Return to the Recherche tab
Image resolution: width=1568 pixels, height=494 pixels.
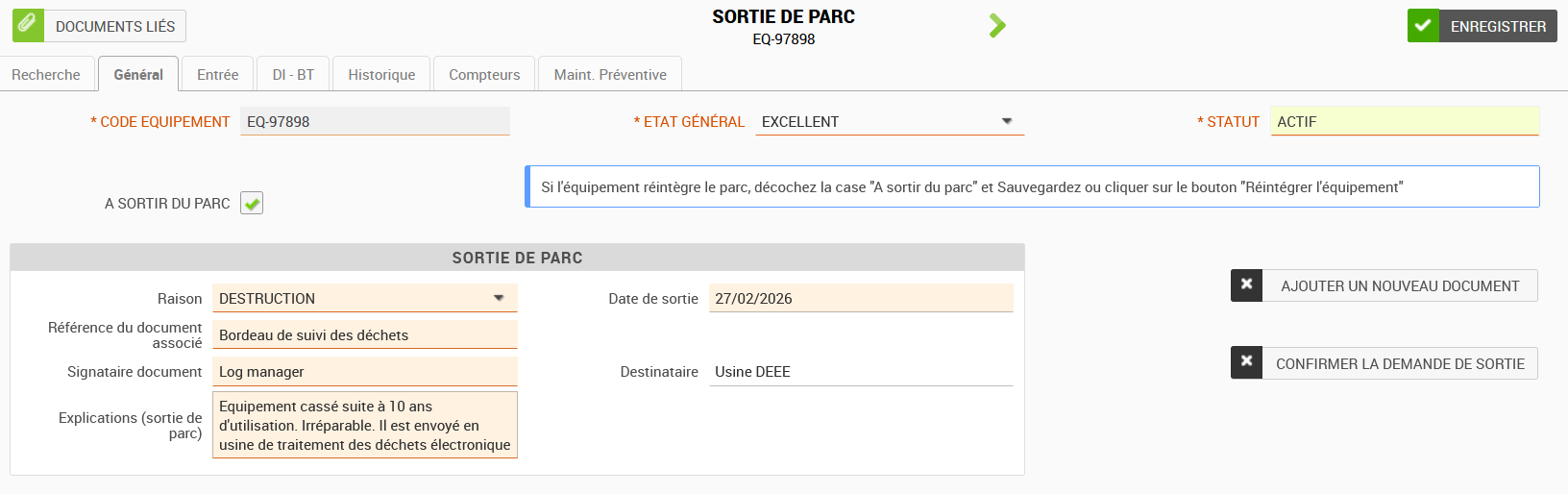pyautogui.click(x=46, y=75)
